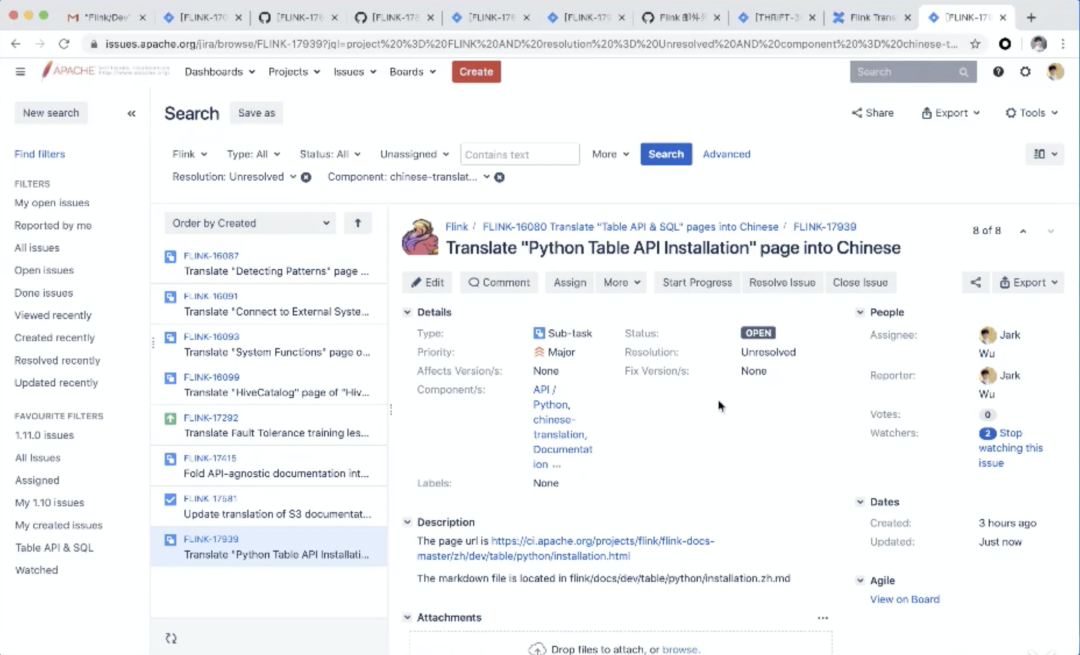Go to next issue with down chevron
This screenshot has height=655, width=1080.
click(1050, 231)
